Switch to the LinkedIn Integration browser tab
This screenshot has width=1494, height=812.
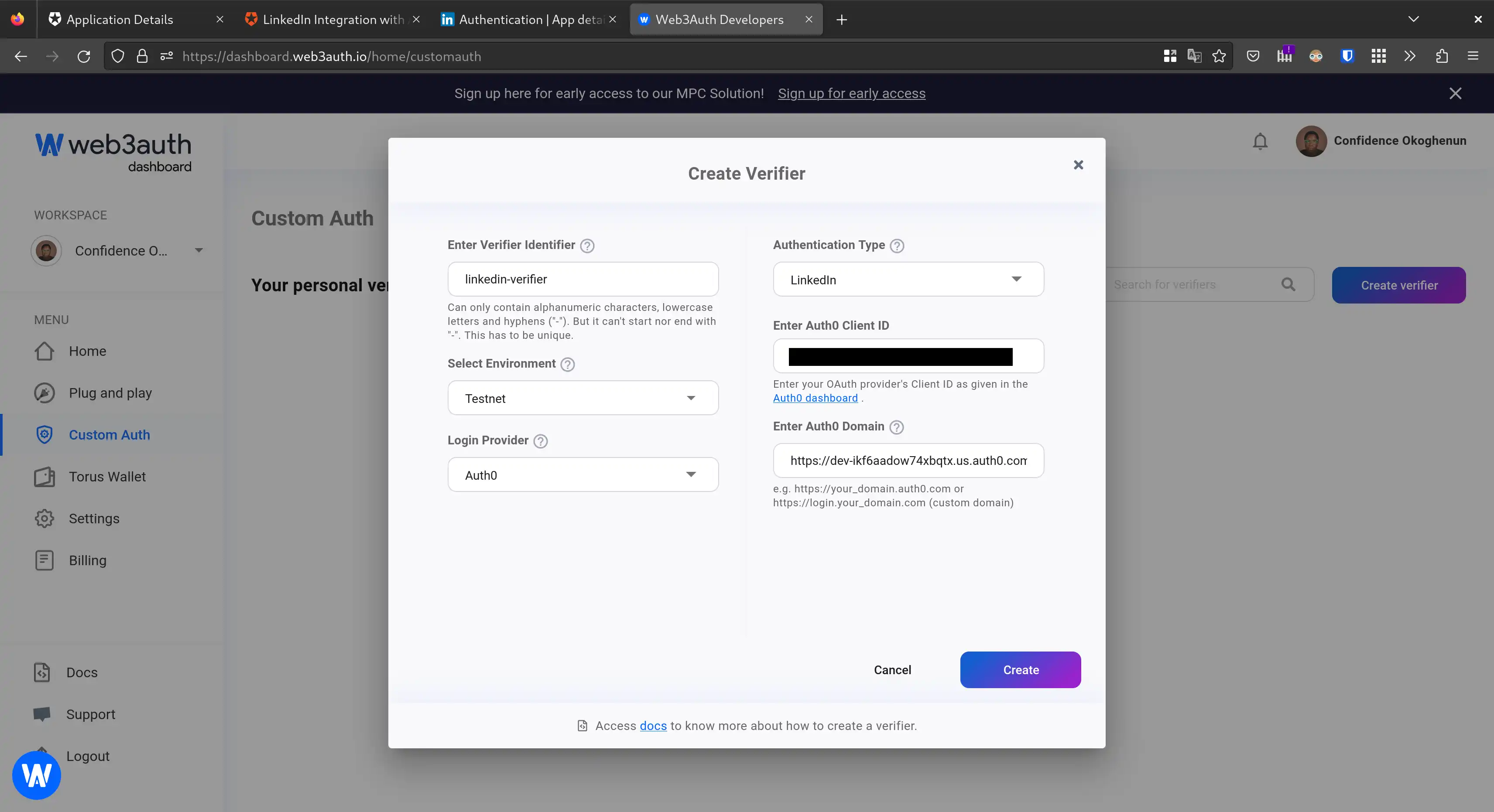pos(333,20)
